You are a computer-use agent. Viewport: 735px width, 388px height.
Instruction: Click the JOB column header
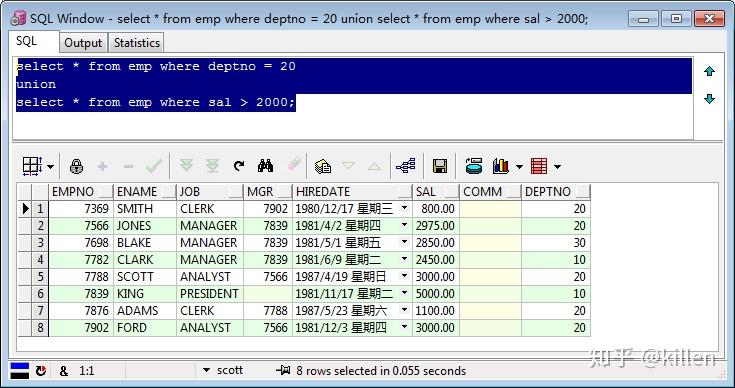click(x=210, y=192)
